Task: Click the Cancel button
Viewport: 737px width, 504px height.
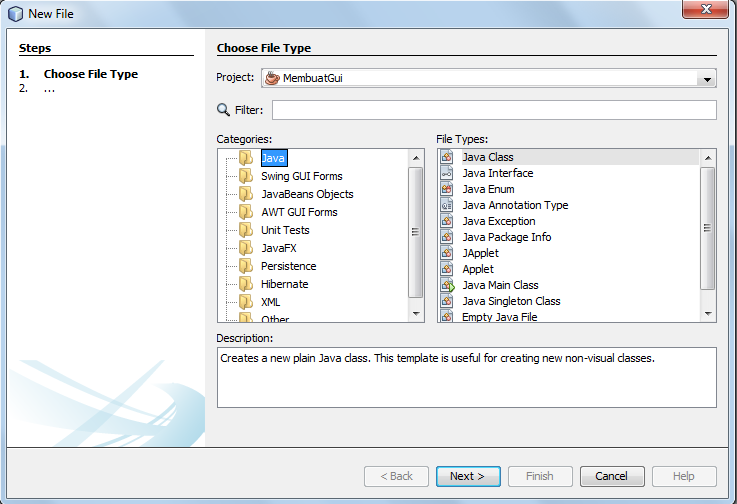Action: [x=612, y=476]
